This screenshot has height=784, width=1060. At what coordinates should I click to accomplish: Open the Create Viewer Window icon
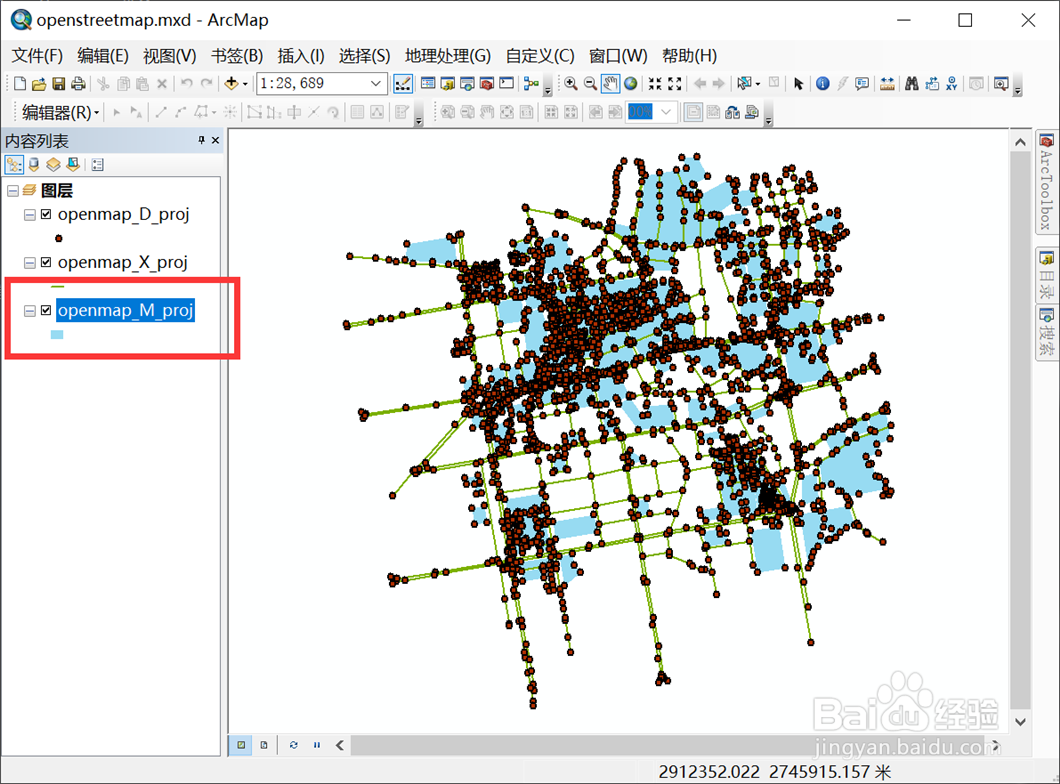click(1001, 83)
